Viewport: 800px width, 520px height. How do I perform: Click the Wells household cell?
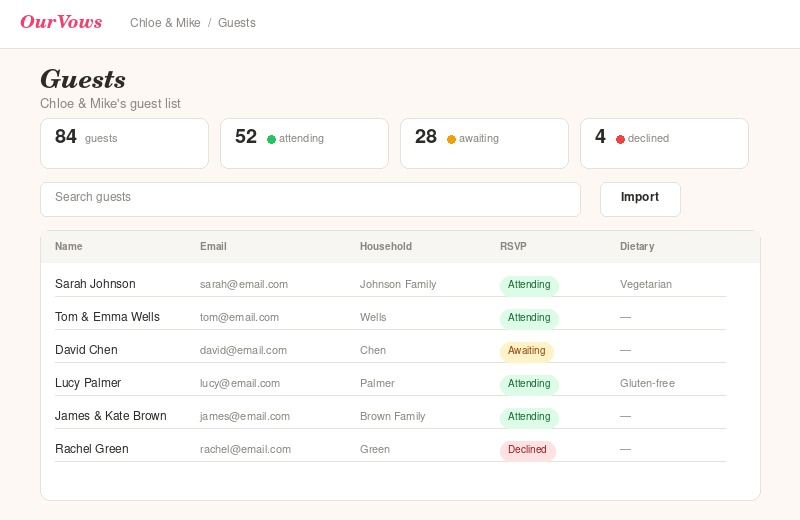tap(373, 317)
